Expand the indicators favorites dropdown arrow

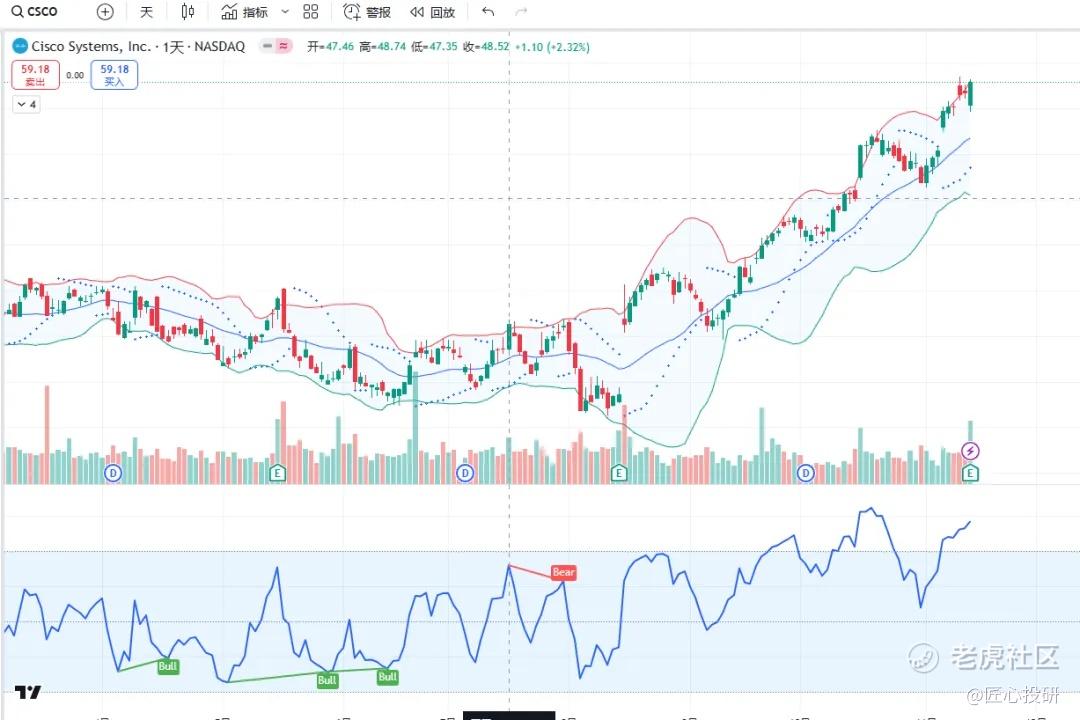tap(285, 12)
